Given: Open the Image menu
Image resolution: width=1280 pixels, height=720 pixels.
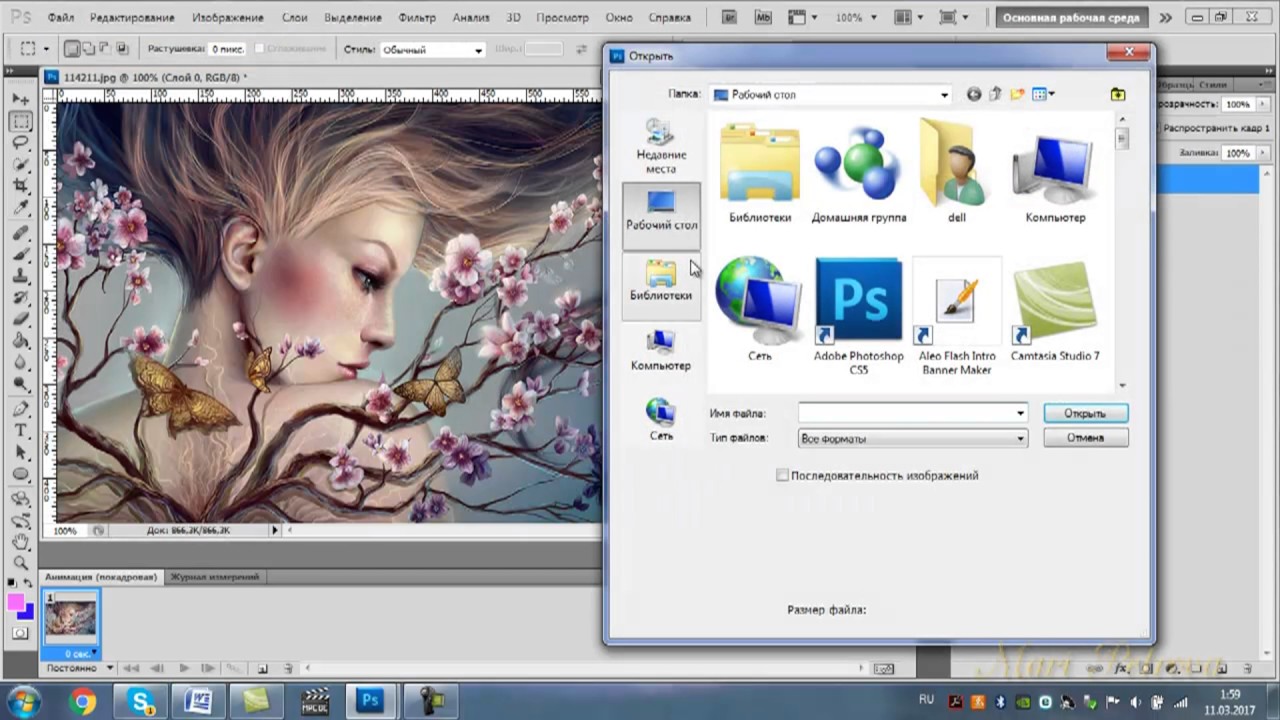Looking at the screenshot, I should click(230, 18).
